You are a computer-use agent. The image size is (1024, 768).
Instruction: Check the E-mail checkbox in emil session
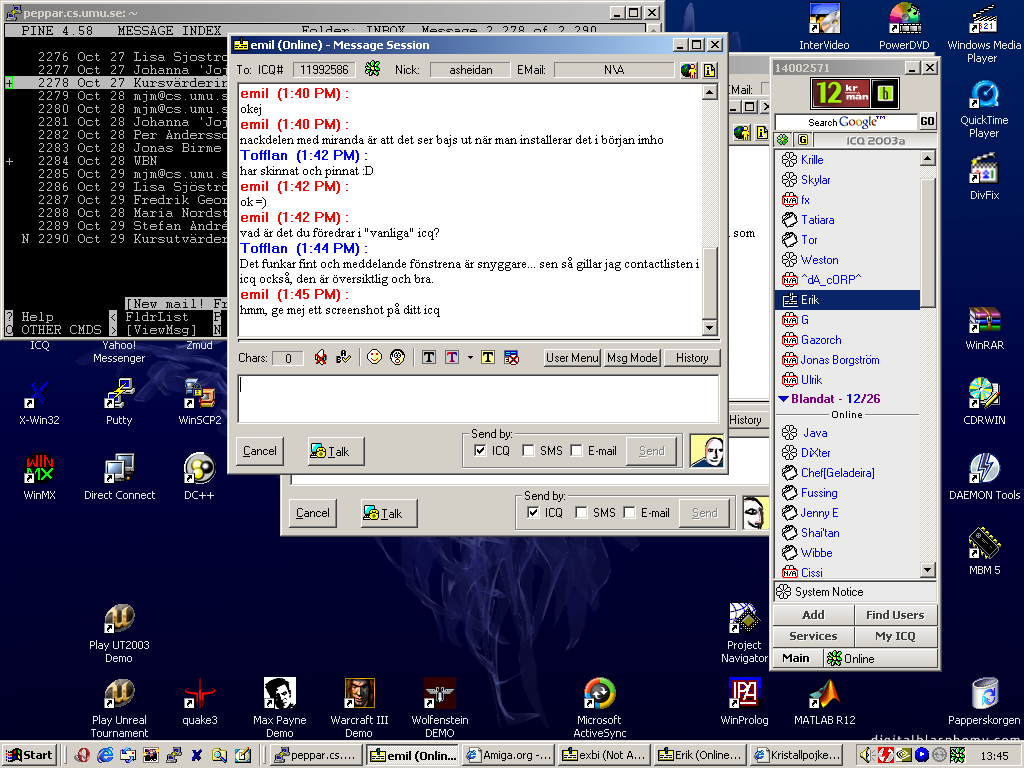(576, 451)
